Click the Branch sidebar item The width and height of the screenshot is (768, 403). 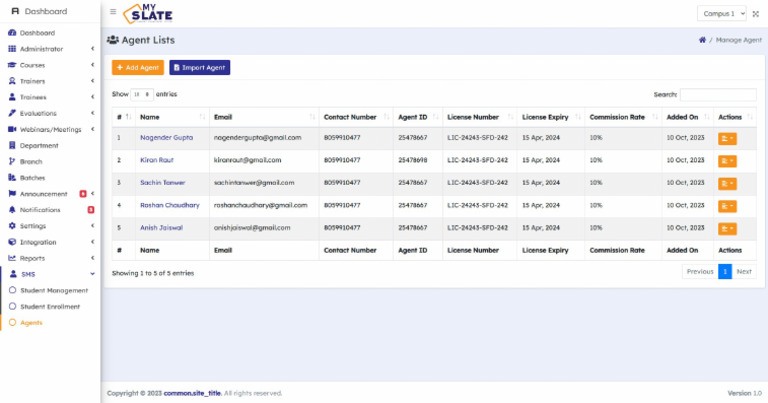[31, 161]
